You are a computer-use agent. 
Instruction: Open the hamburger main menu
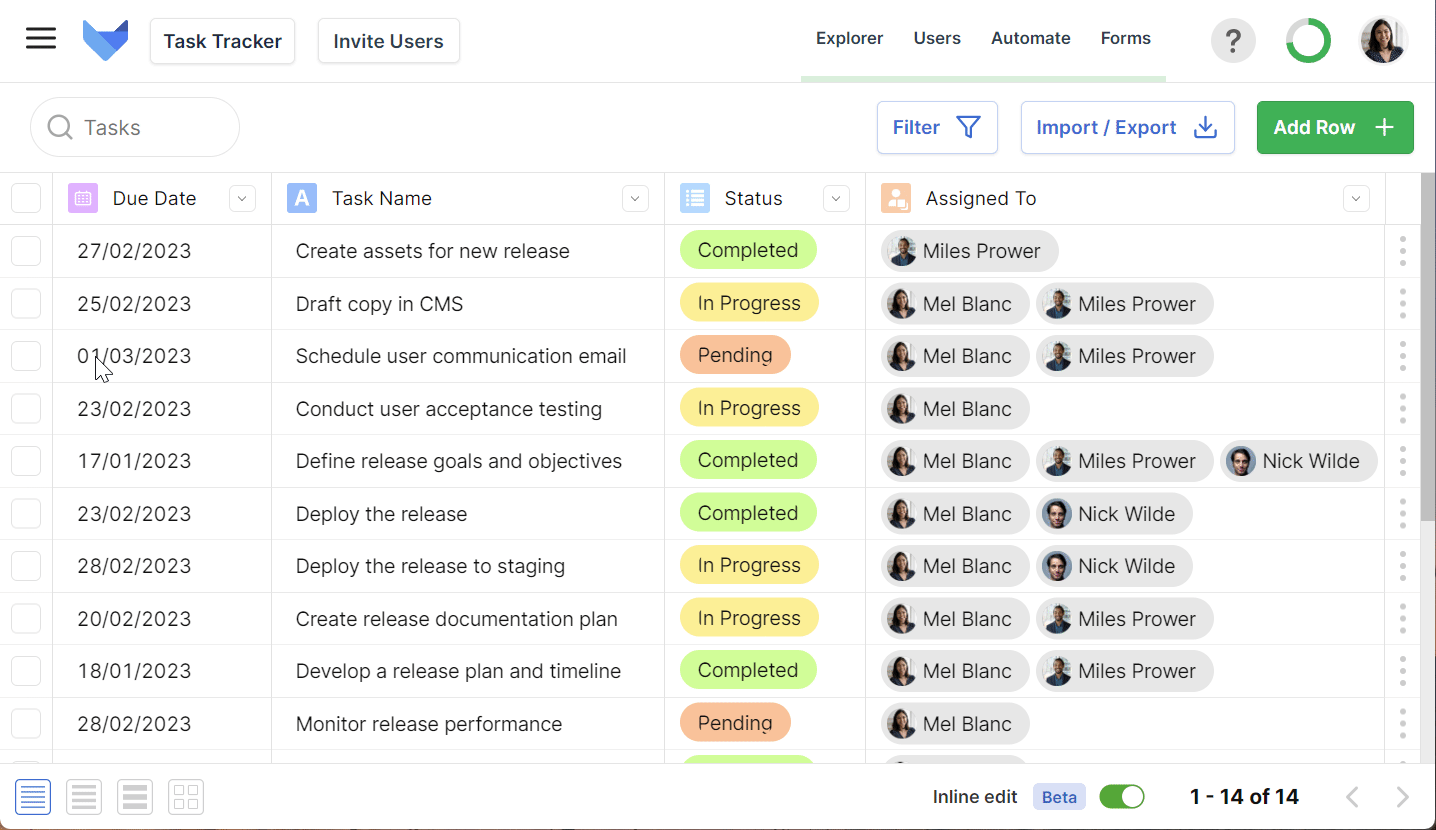point(41,39)
